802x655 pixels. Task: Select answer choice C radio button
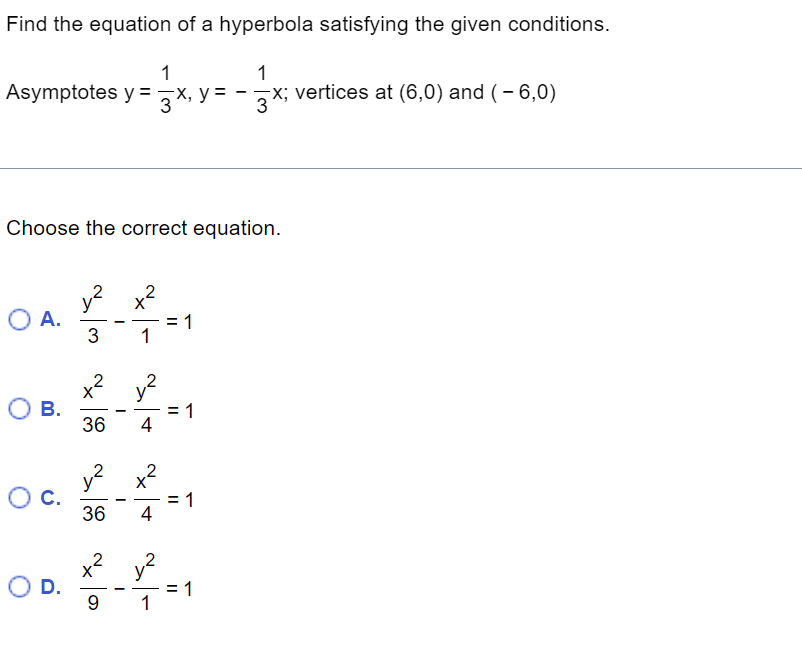[x=18, y=496]
